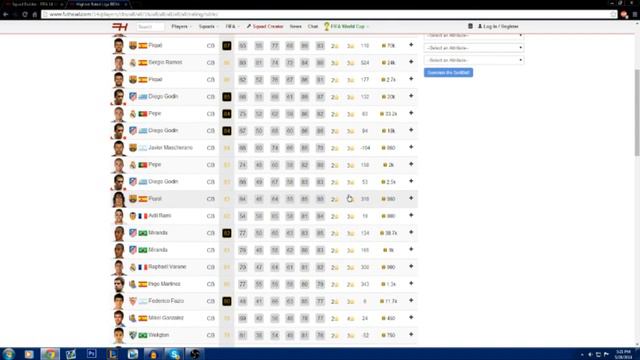Reload the page with the browser refresh icon
This screenshot has height=360, width=640.
coord(25,14)
